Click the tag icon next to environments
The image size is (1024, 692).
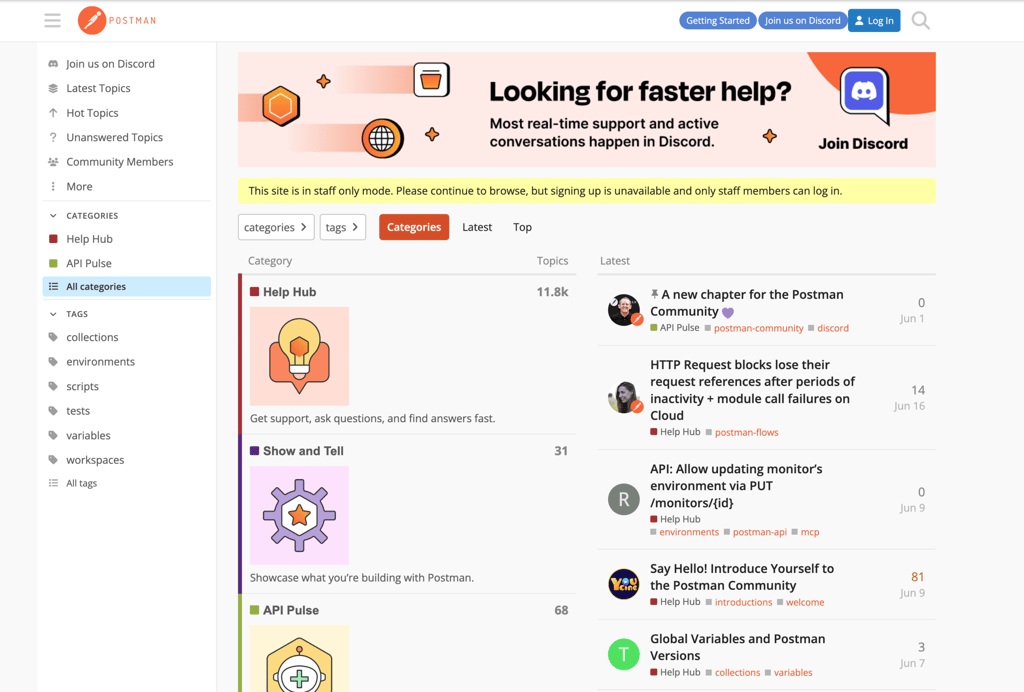54,362
